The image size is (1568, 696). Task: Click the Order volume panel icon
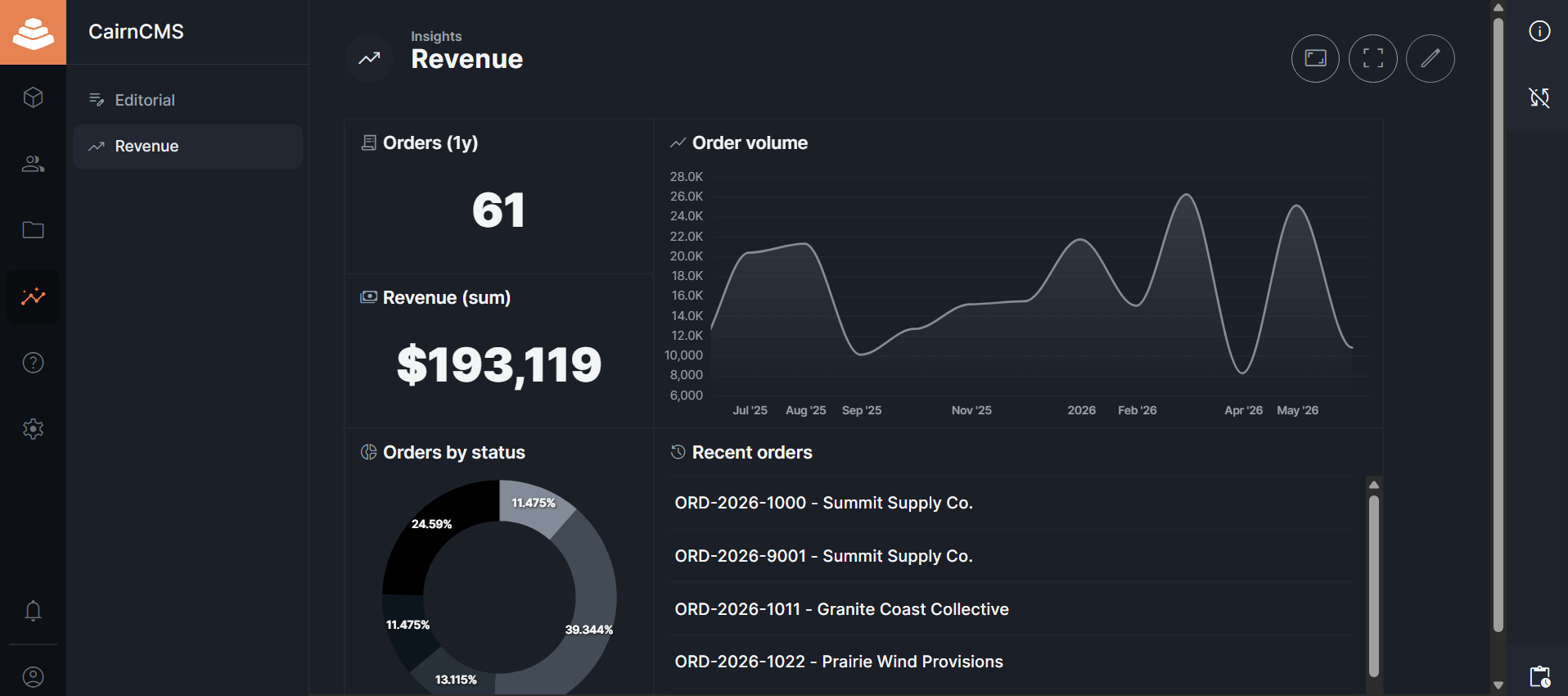678,142
